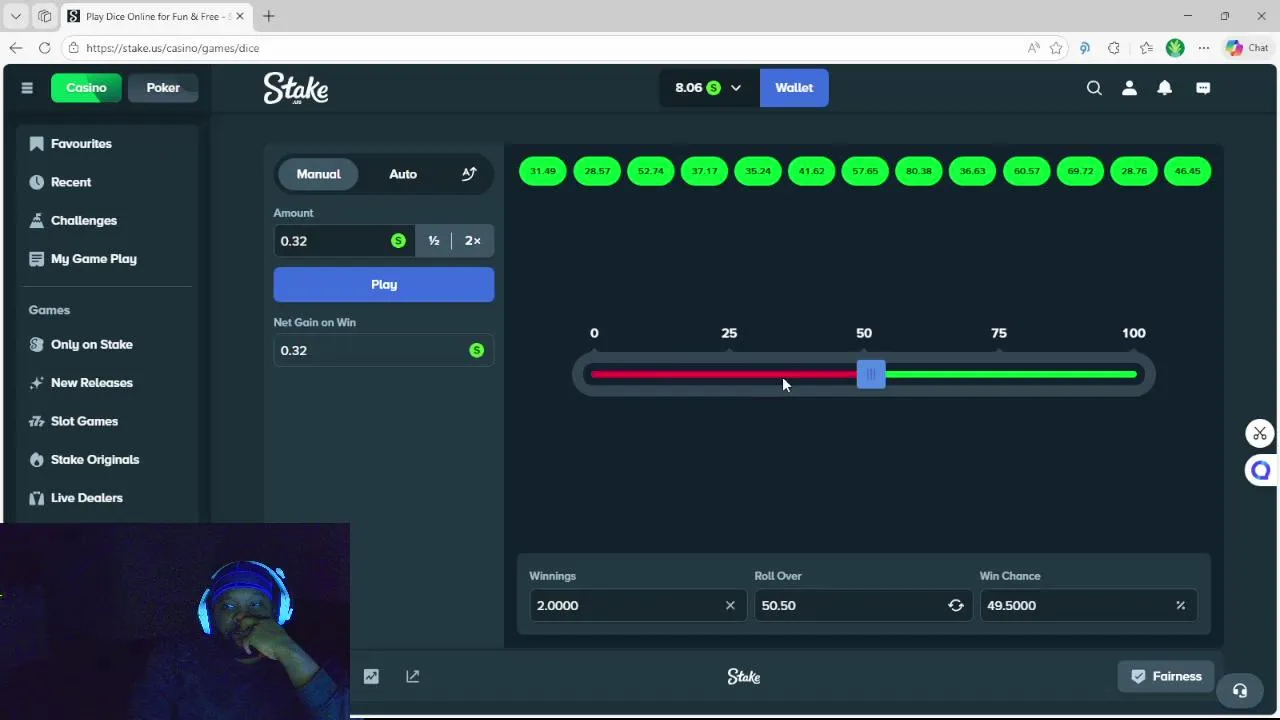Add page to browser favorites star
Viewport: 1280px width, 720px height.
click(x=1056, y=48)
